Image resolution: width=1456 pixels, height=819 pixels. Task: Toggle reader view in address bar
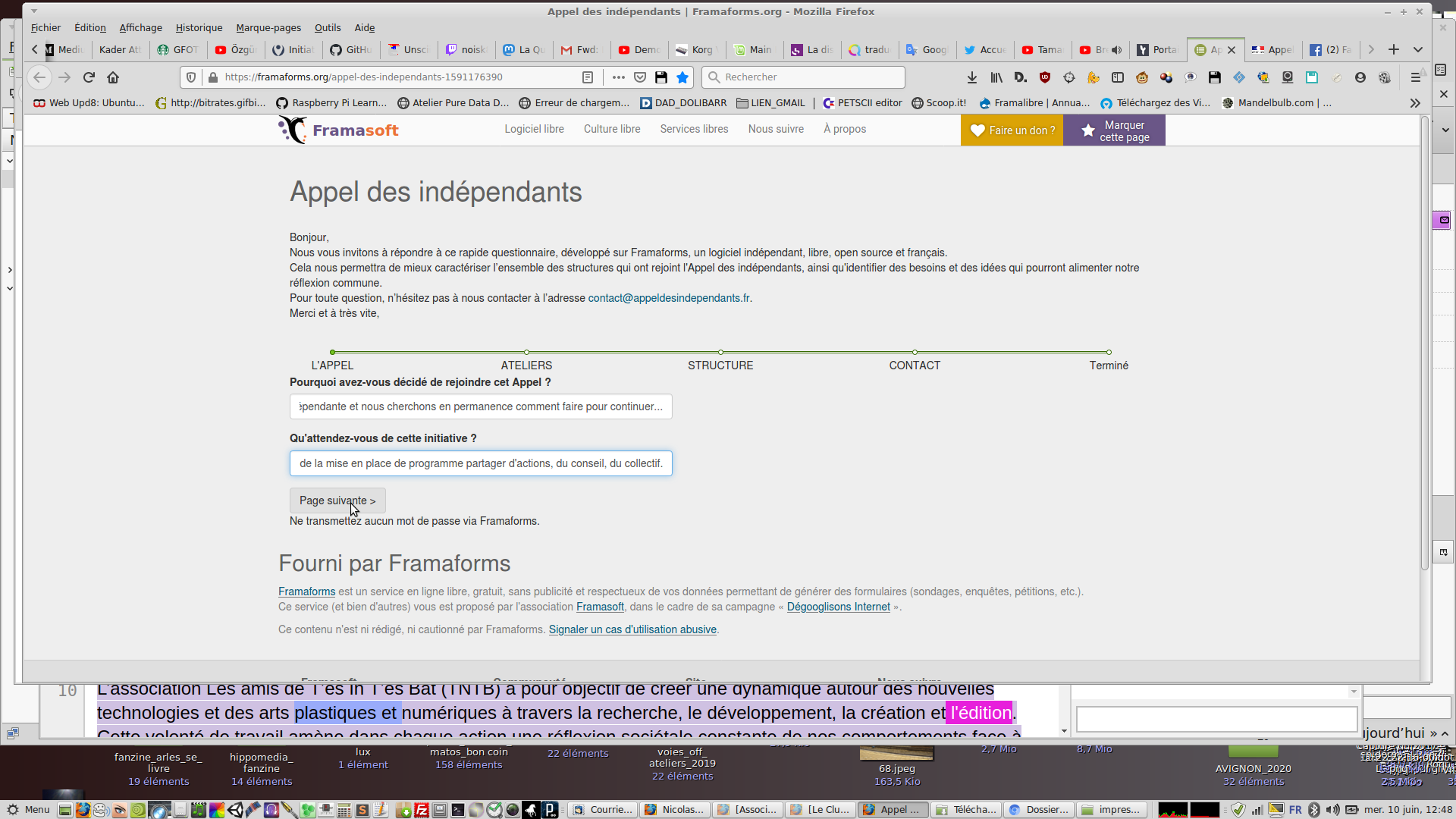pyautogui.click(x=588, y=77)
